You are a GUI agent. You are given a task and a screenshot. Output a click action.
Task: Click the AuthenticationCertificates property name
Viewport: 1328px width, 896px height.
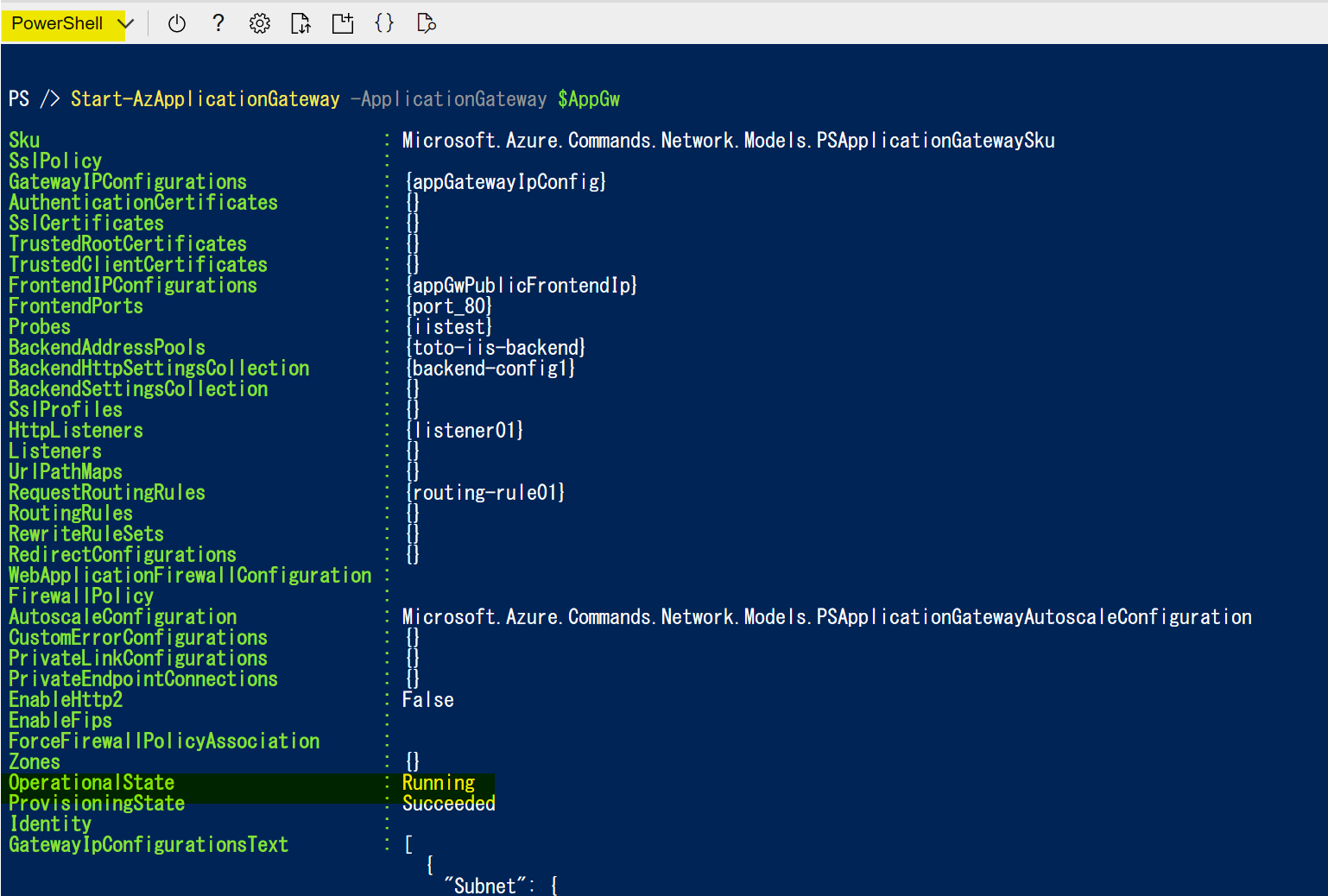pos(143,203)
